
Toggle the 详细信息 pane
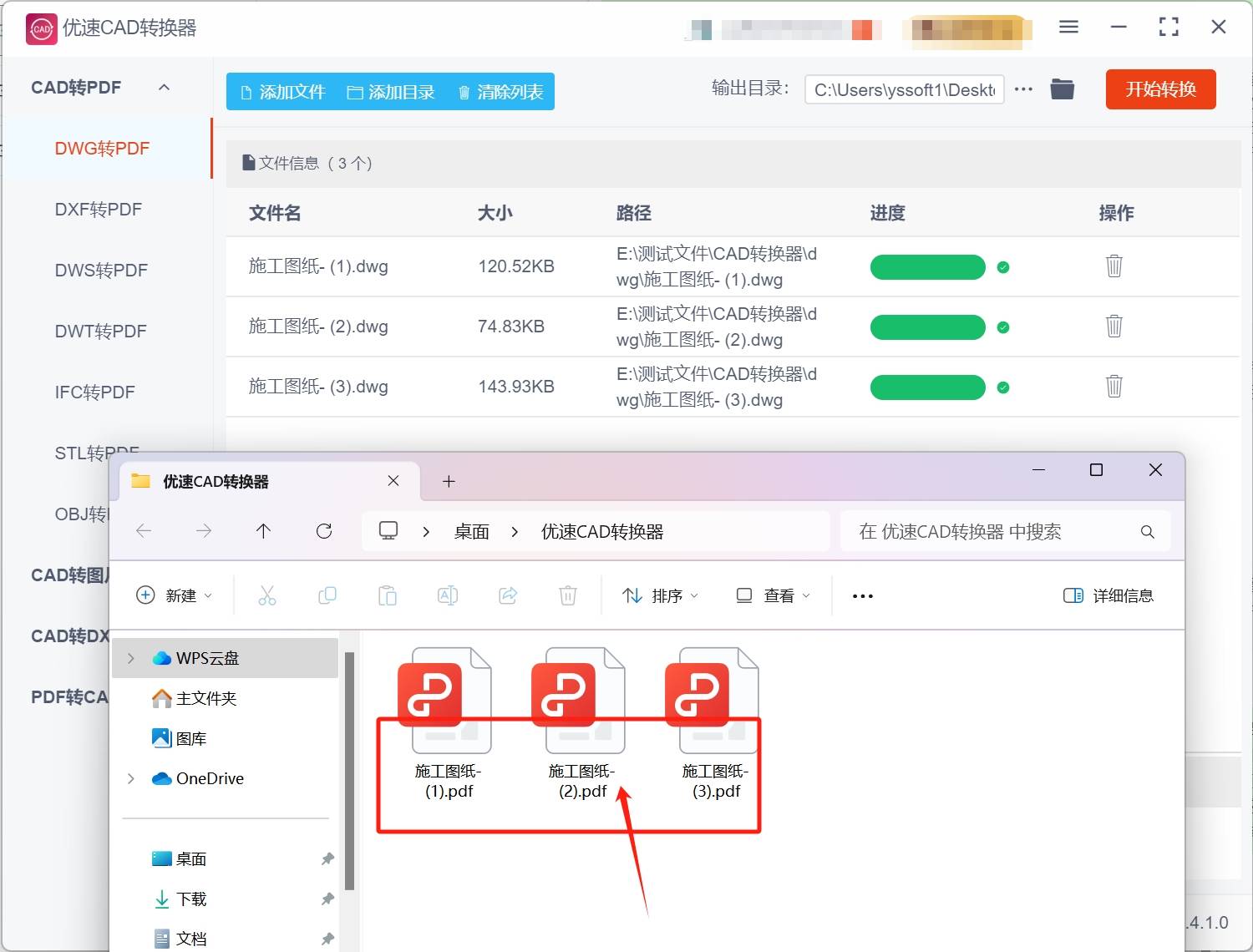(x=1108, y=595)
